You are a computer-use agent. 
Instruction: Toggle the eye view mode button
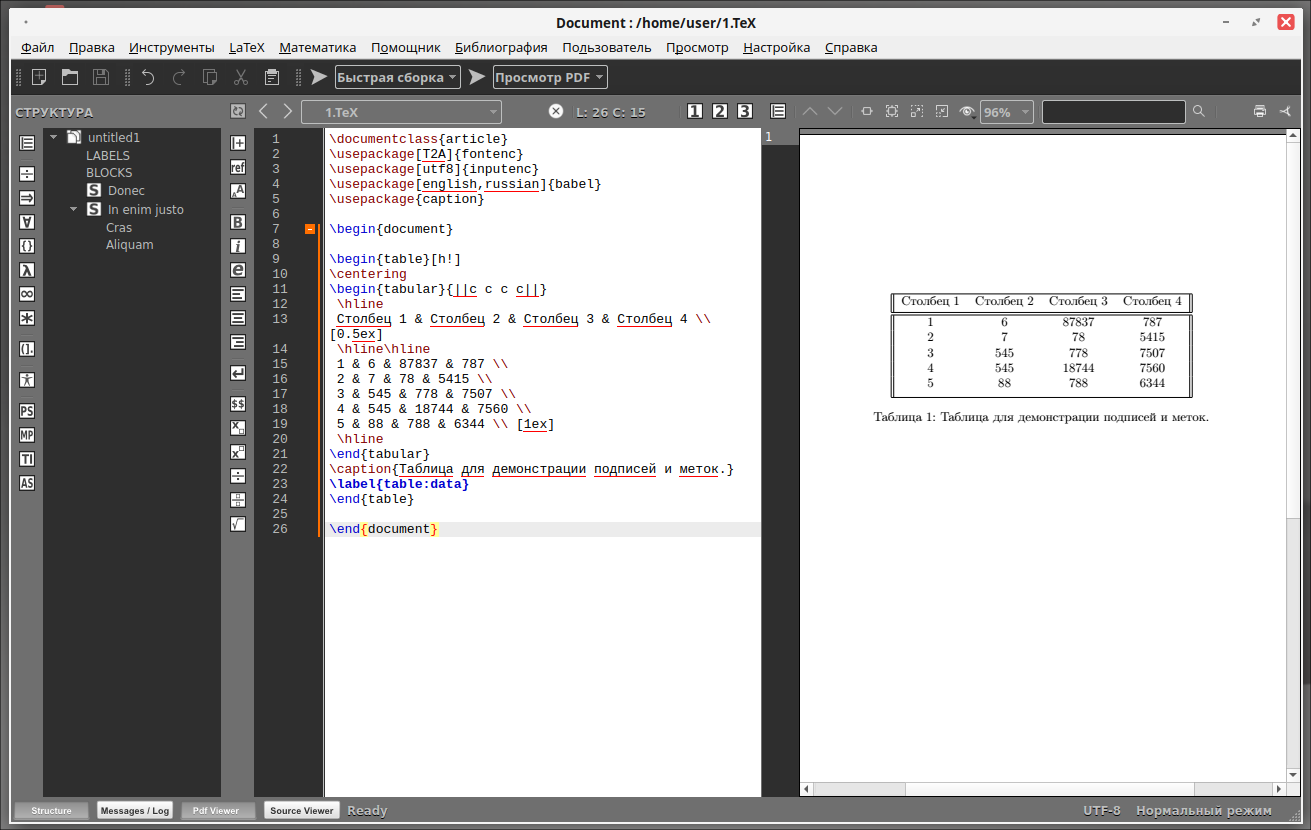(967, 112)
